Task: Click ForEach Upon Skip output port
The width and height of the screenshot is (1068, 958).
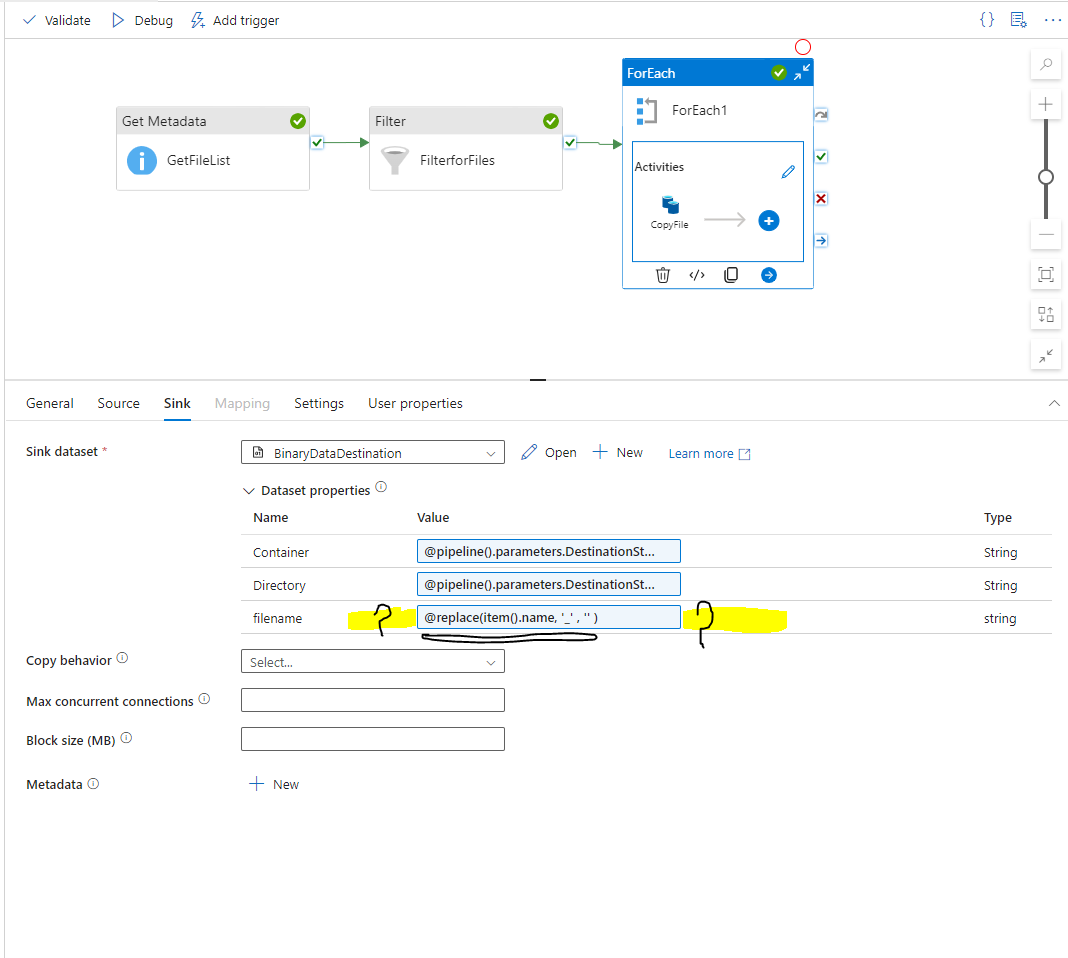Action: 821,115
